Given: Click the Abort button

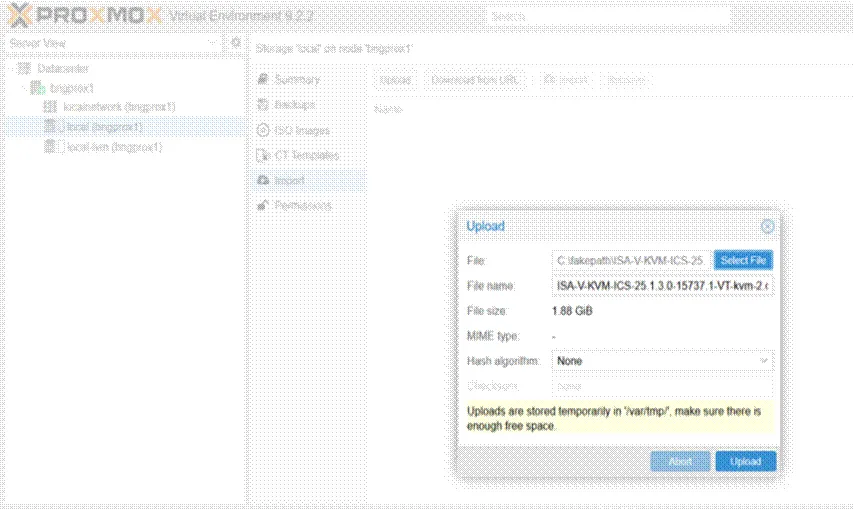Looking at the screenshot, I should [680, 462].
